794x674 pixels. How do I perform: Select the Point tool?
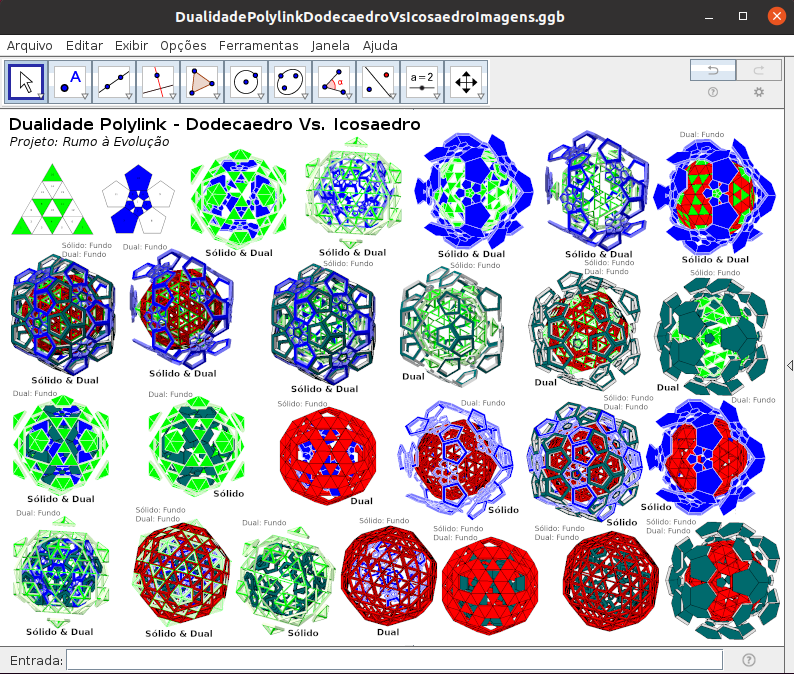[x=70, y=81]
